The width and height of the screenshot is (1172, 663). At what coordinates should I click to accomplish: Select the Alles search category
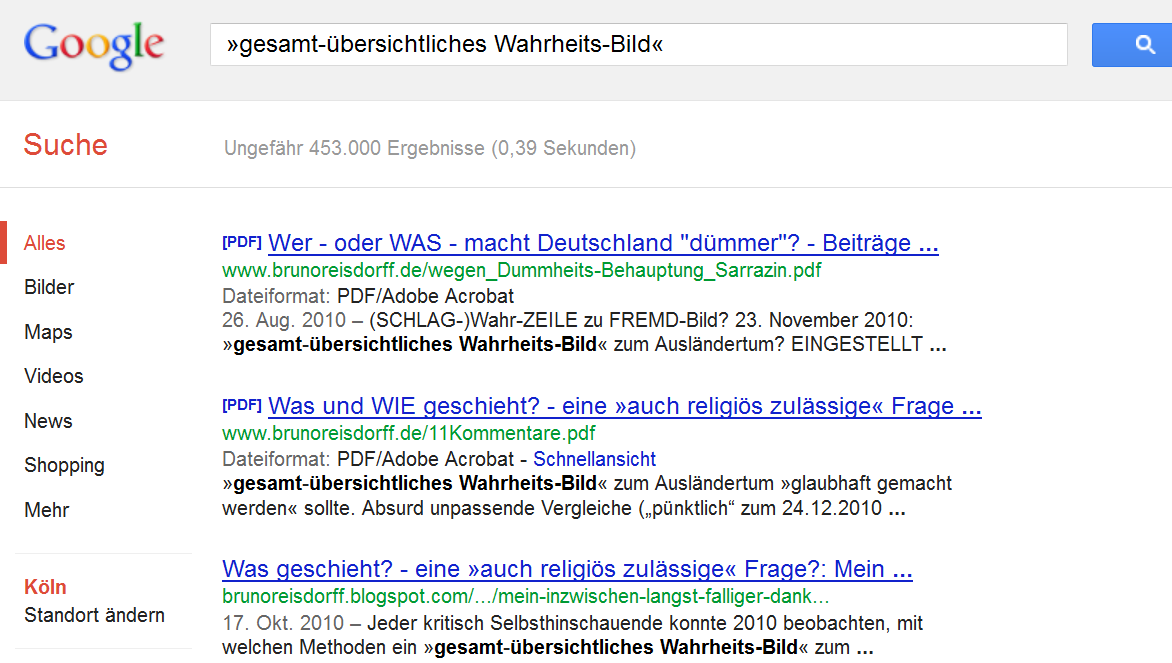tap(44, 243)
